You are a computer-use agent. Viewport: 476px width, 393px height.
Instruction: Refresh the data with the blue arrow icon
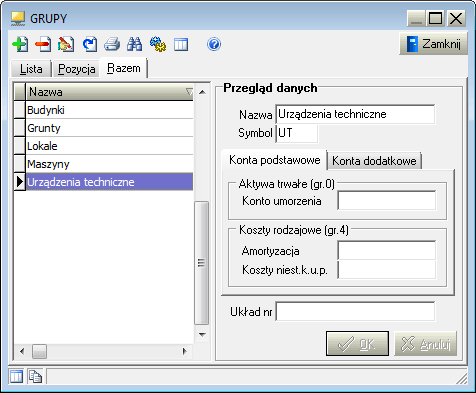click(89, 44)
